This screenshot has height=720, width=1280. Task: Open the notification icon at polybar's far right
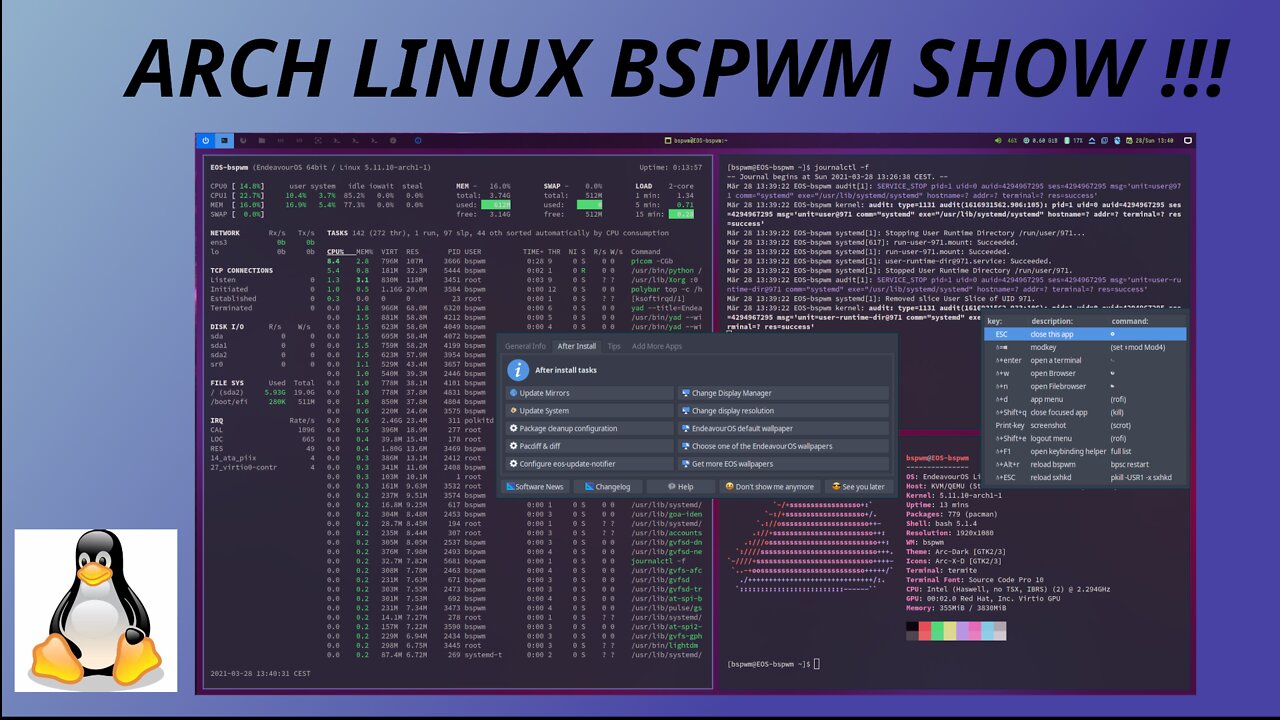click(1187, 141)
